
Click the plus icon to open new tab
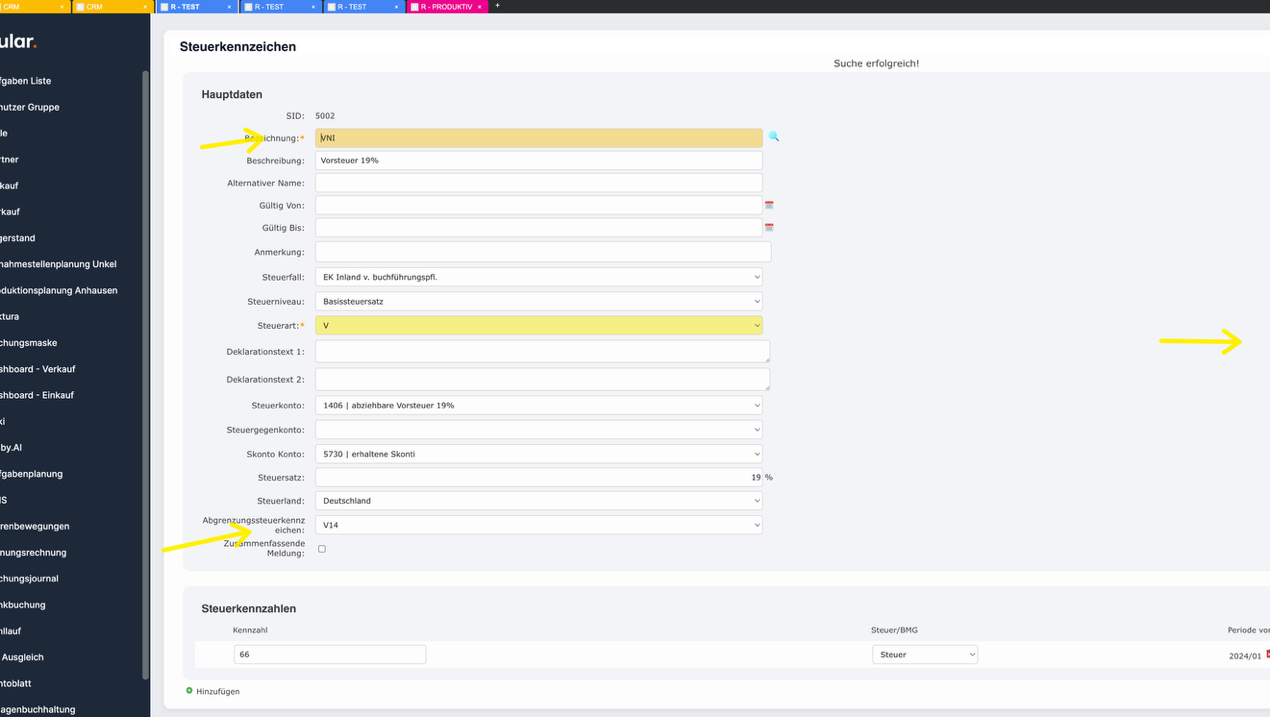pos(497,6)
